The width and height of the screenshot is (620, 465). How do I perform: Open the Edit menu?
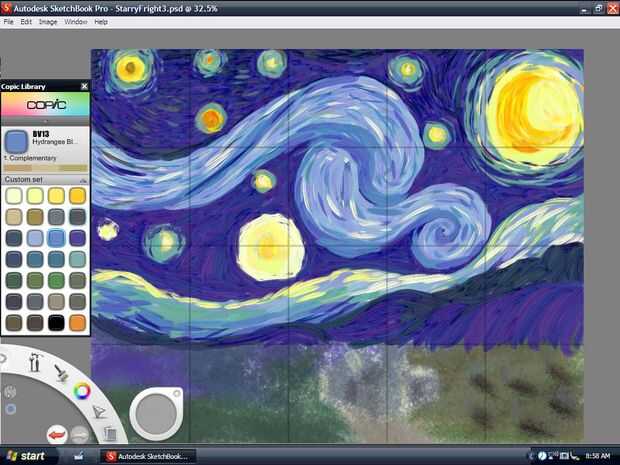pyautogui.click(x=26, y=22)
